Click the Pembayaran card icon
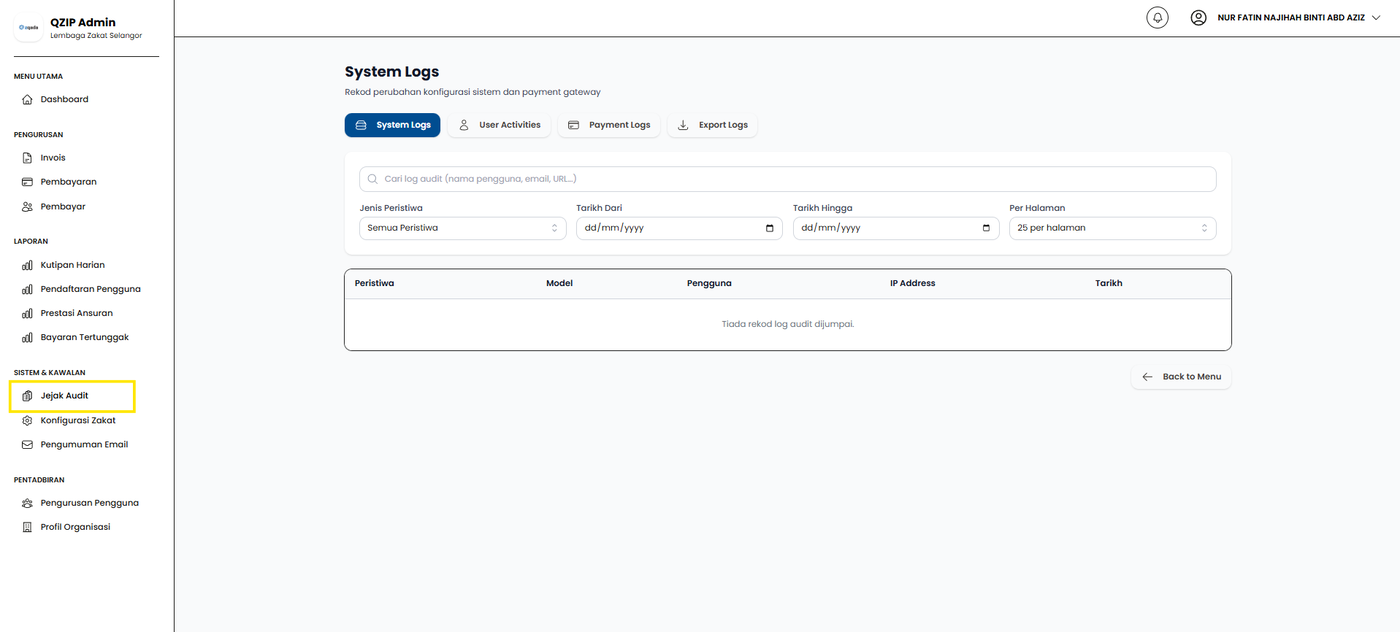The width and height of the screenshot is (1400, 632). coord(28,182)
